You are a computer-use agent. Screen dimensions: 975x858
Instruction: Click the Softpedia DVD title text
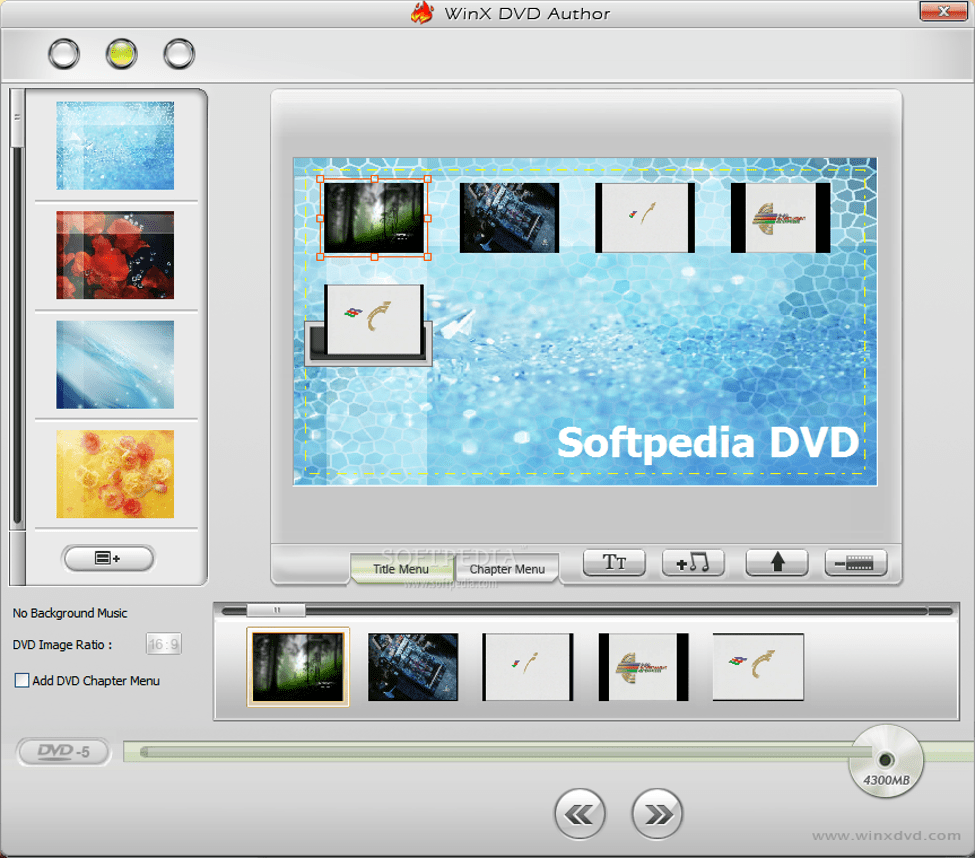pyautogui.click(x=708, y=443)
